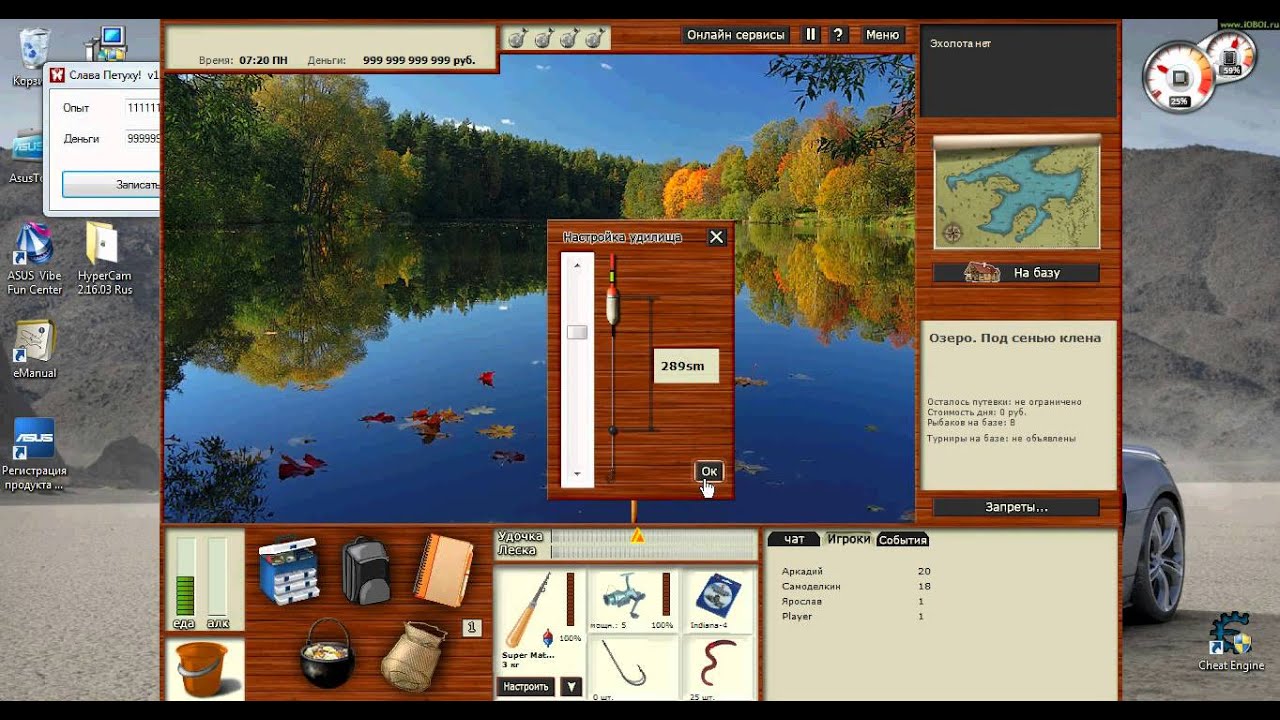Click the help question mark icon
Viewport: 1280px width, 720px height.
tap(838, 35)
